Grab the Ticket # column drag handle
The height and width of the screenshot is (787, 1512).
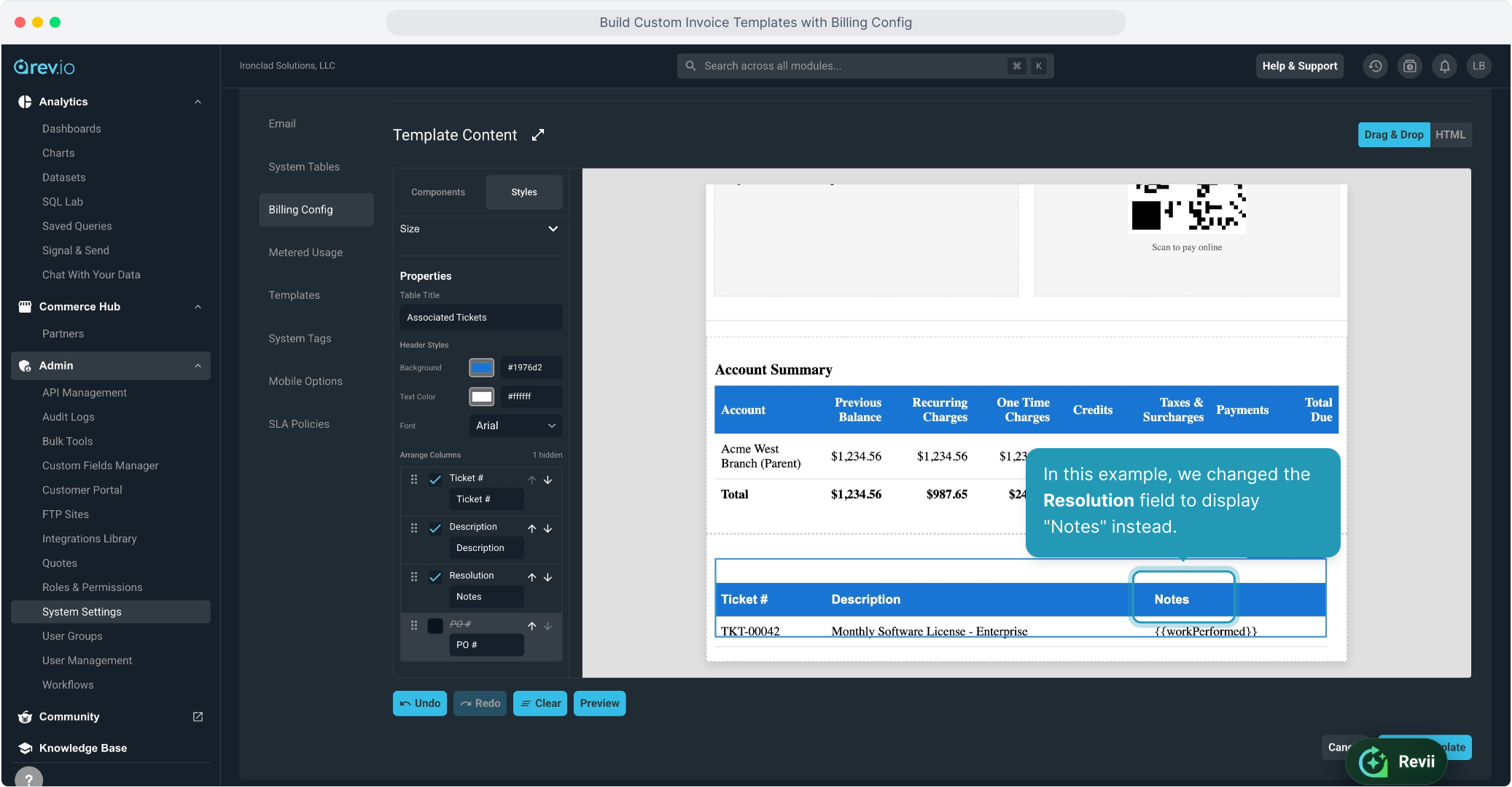pyautogui.click(x=414, y=479)
